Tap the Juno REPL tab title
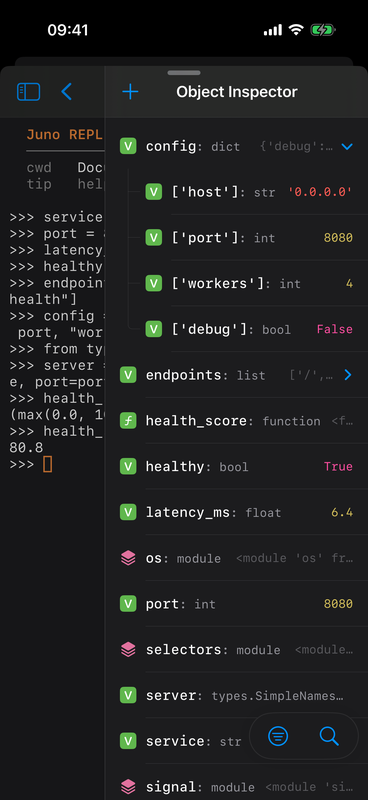The width and height of the screenshot is (368, 800). [x=65, y=135]
